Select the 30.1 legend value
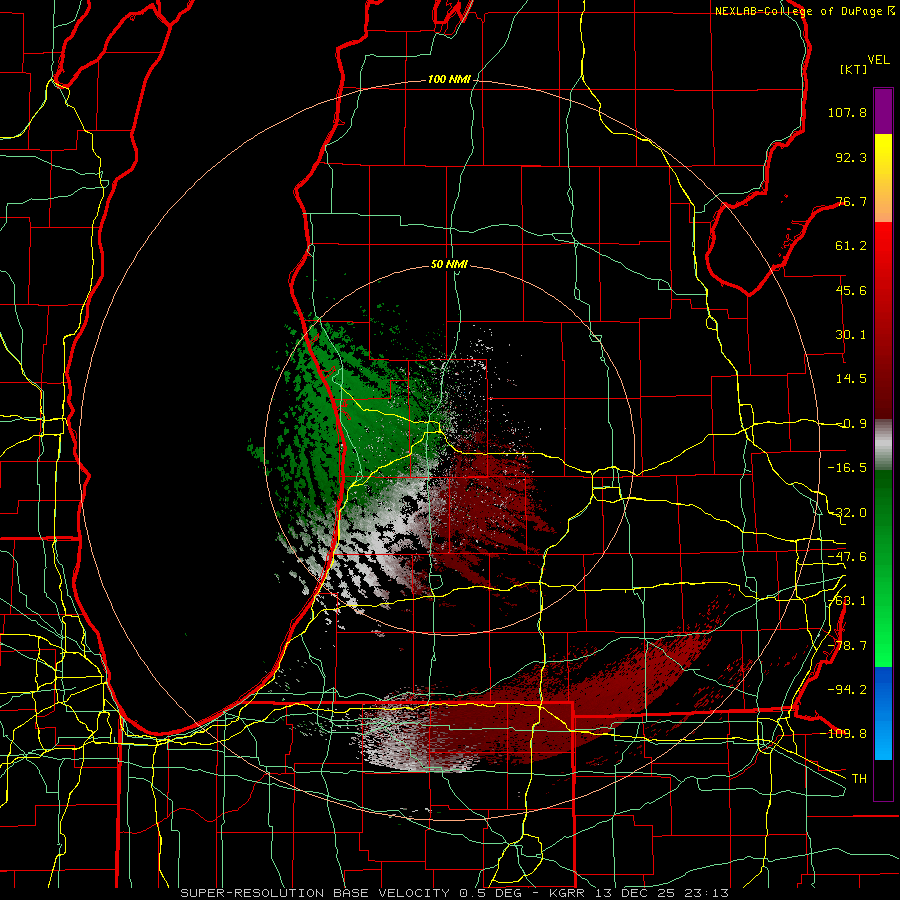900x900 pixels. coord(851,335)
